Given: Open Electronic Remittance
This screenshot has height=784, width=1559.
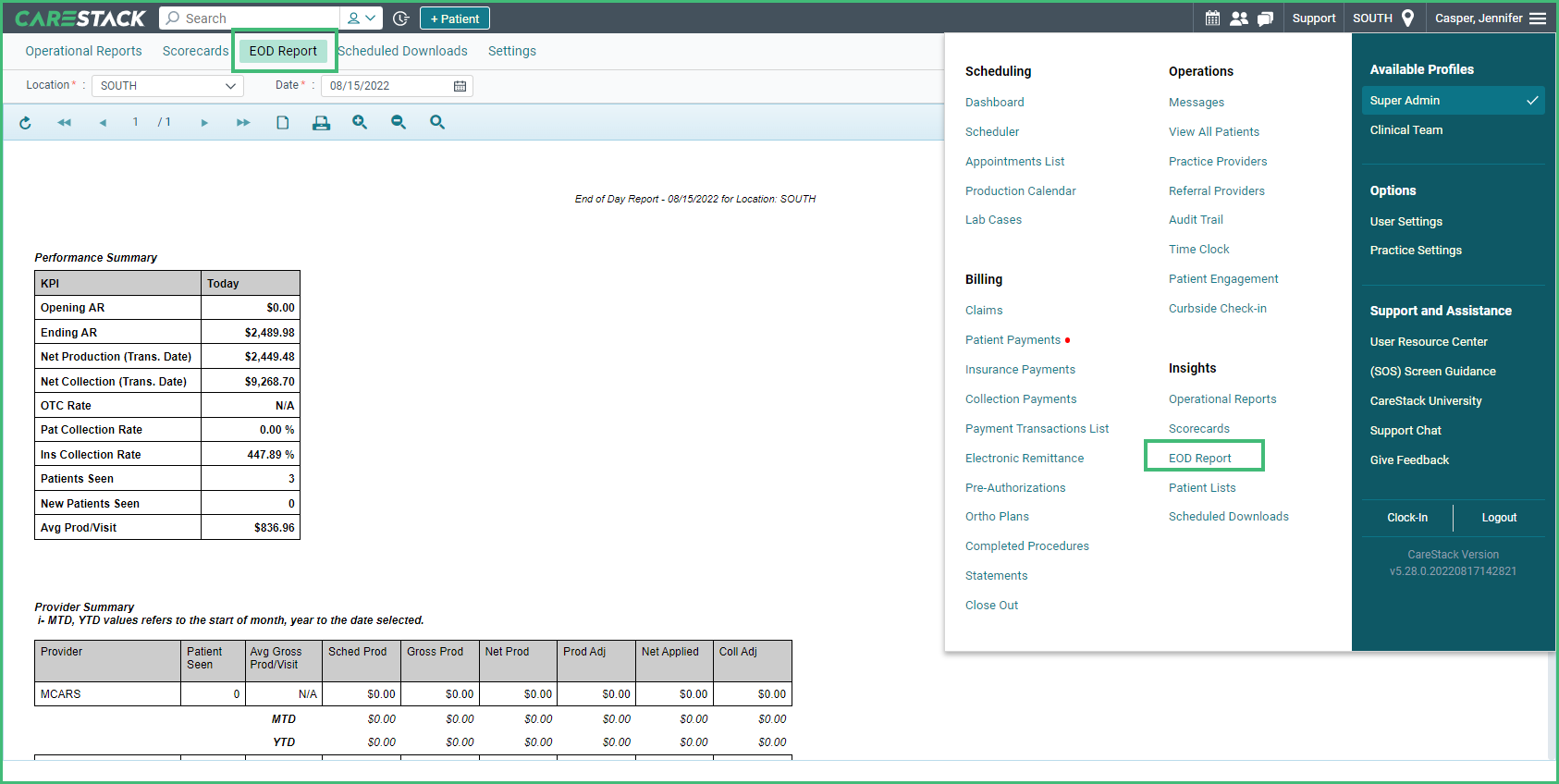Looking at the screenshot, I should point(1024,459).
